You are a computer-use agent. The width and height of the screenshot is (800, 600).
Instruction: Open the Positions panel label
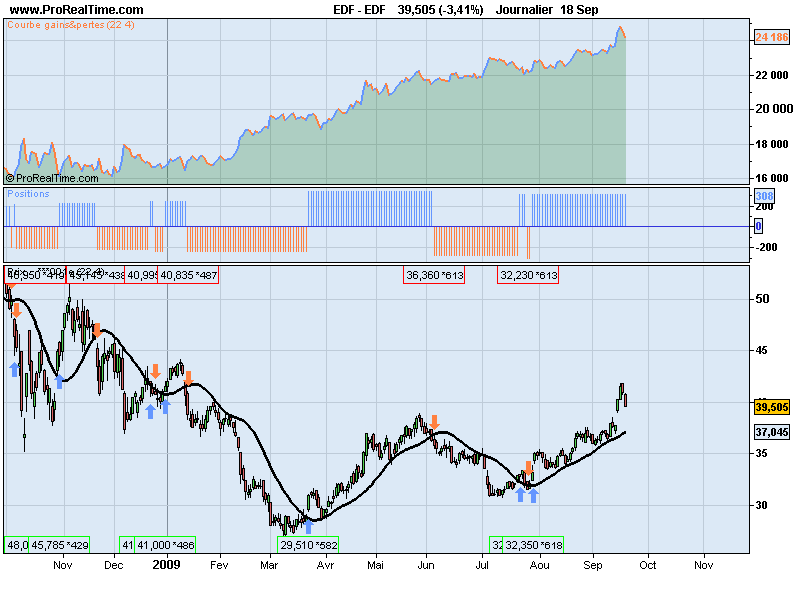(28, 194)
